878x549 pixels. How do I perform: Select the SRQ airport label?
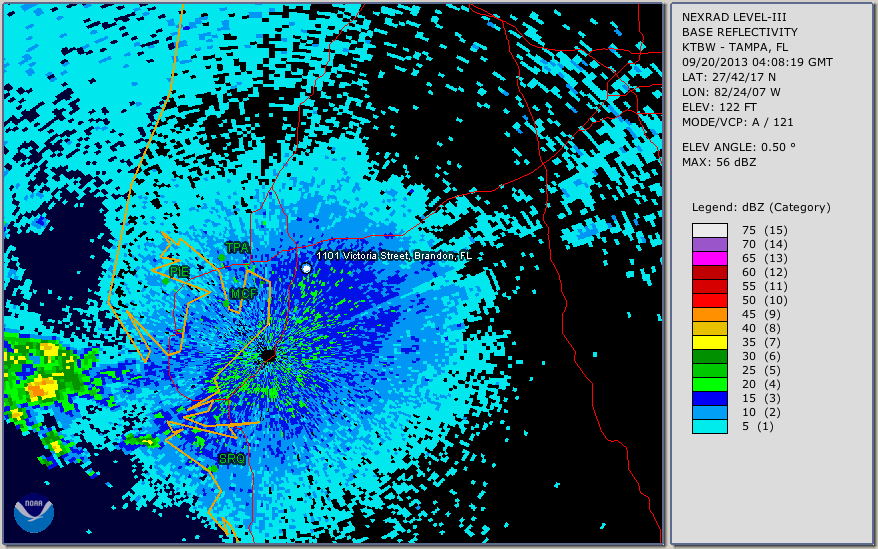(232, 459)
